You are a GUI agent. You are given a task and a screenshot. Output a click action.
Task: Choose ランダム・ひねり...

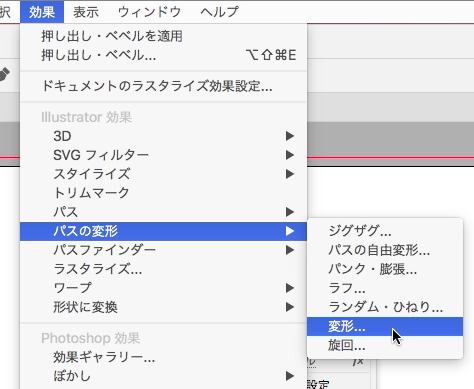pyautogui.click(x=385, y=307)
